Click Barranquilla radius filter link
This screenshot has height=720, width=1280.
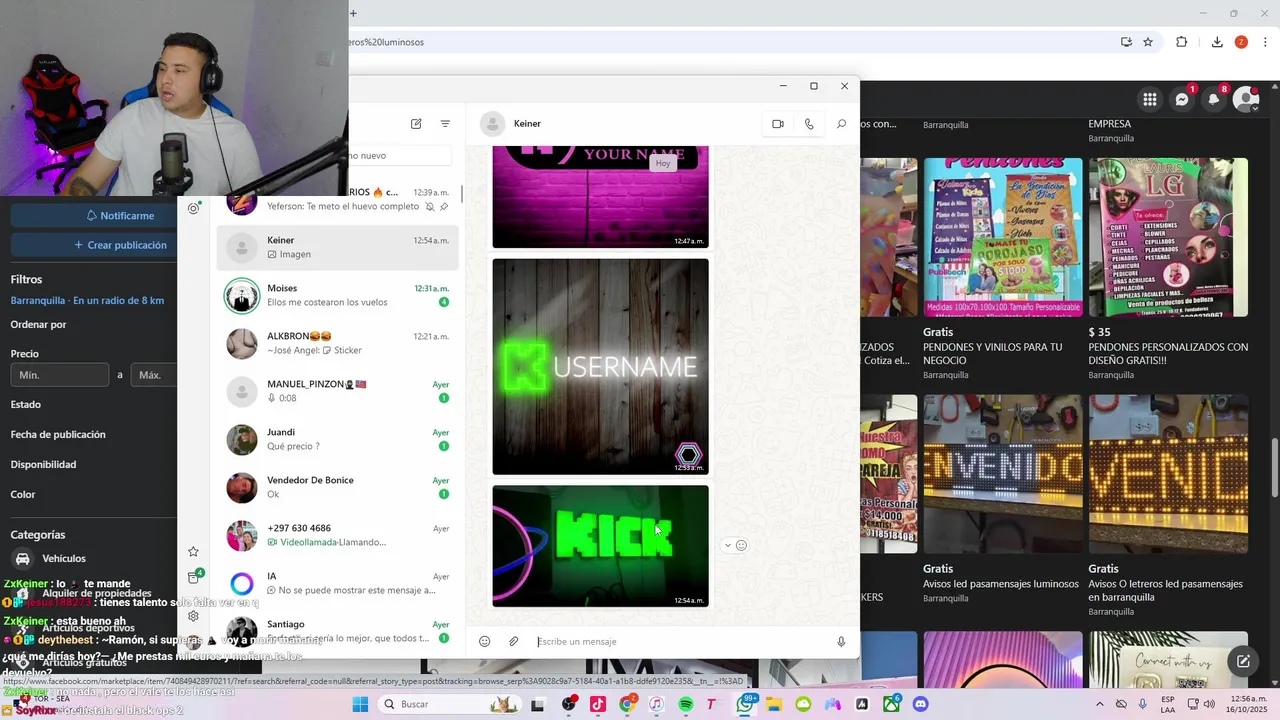[x=87, y=301]
